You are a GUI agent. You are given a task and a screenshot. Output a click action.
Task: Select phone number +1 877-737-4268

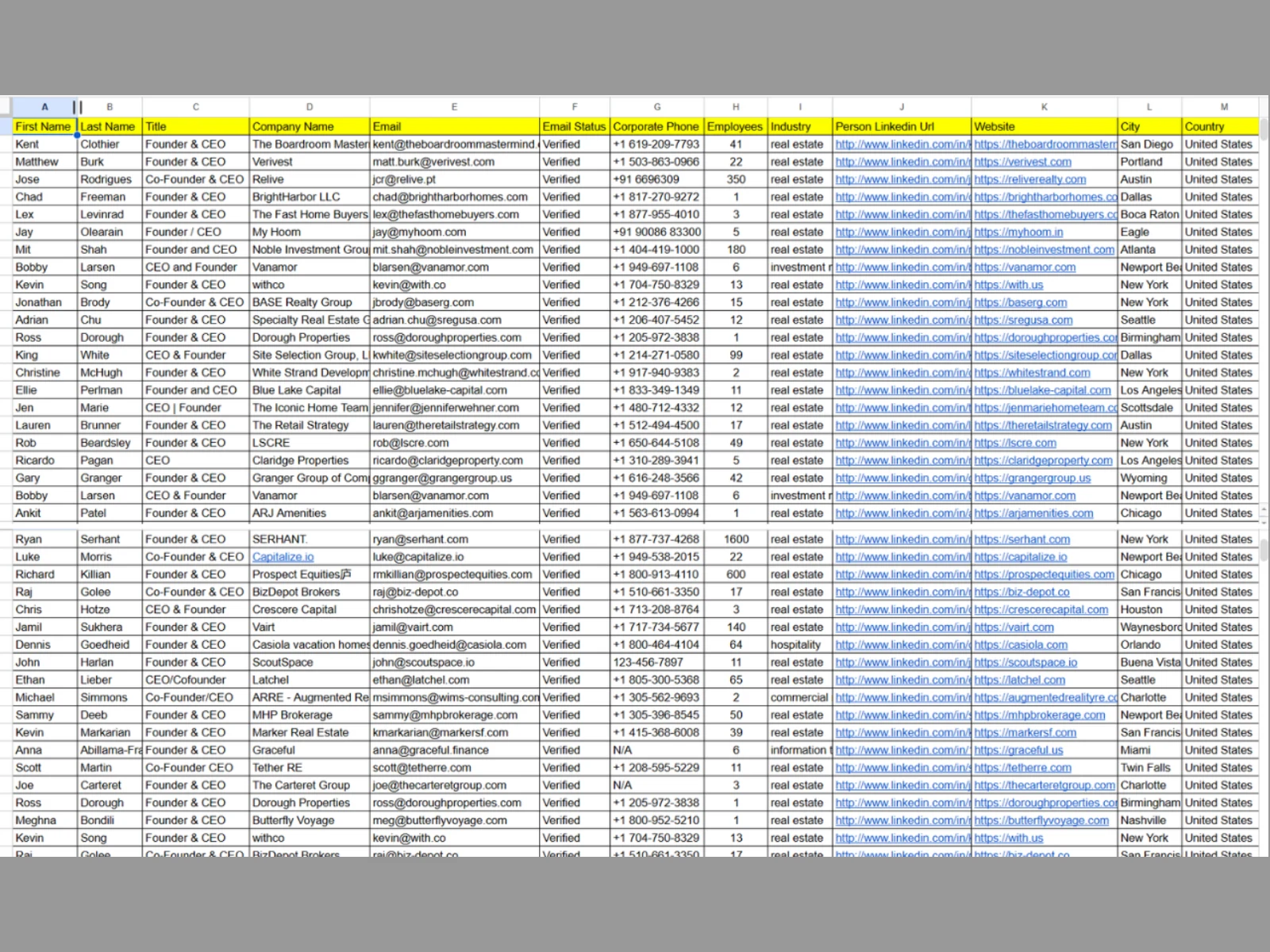pos(656,539)
